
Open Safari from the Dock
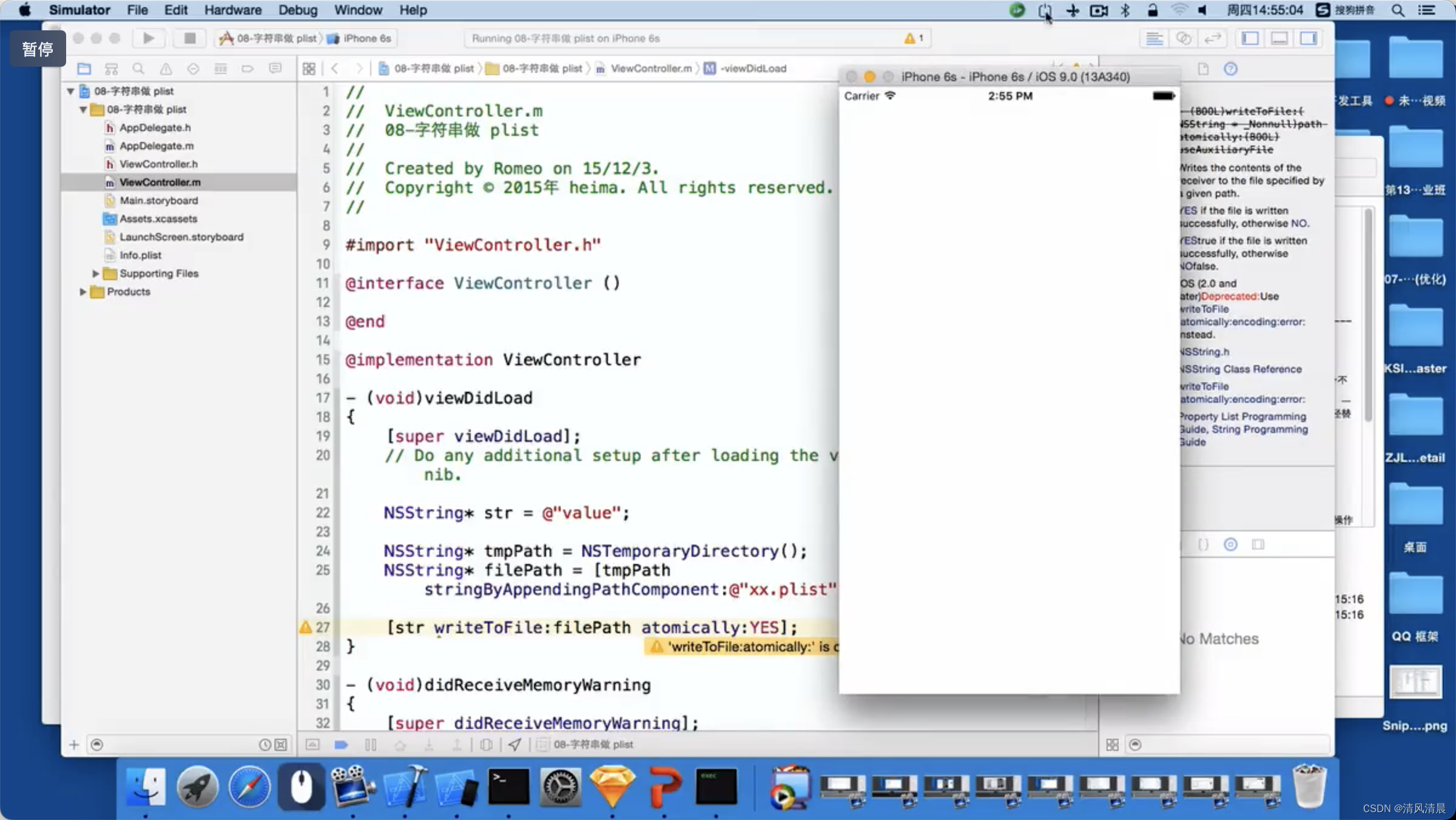[249, 788]
